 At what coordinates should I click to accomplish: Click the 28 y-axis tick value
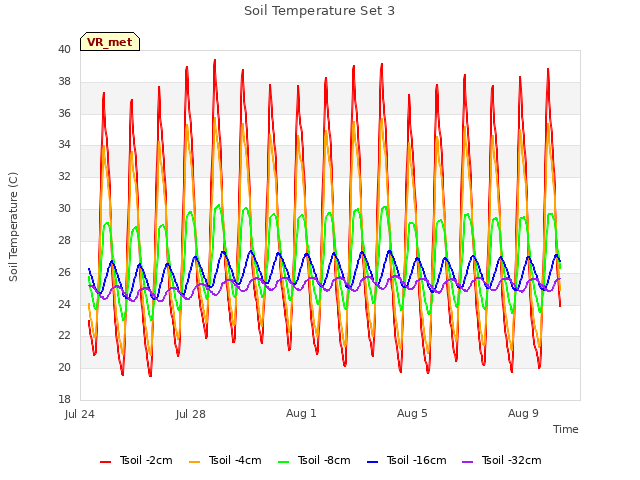point(64,240)
